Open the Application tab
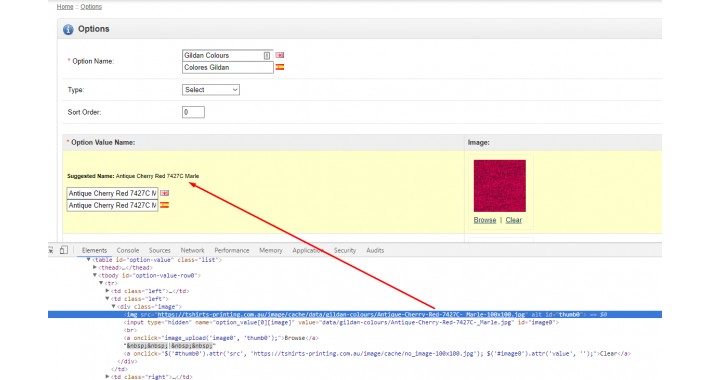The width and height of the screenshot is (710, 380). (x=308, y=250)
